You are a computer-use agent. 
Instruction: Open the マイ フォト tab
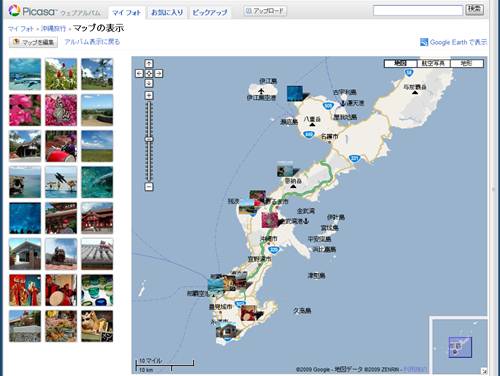[x=126, y=13]
